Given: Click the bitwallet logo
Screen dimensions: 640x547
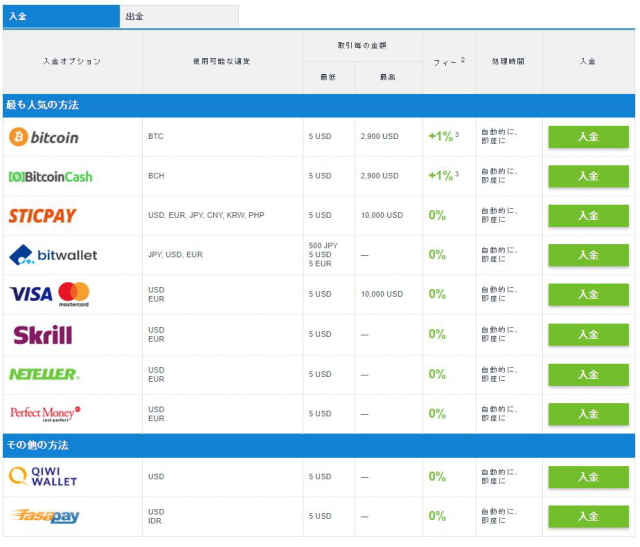Looking at the screenshot, I should (53, 255).
